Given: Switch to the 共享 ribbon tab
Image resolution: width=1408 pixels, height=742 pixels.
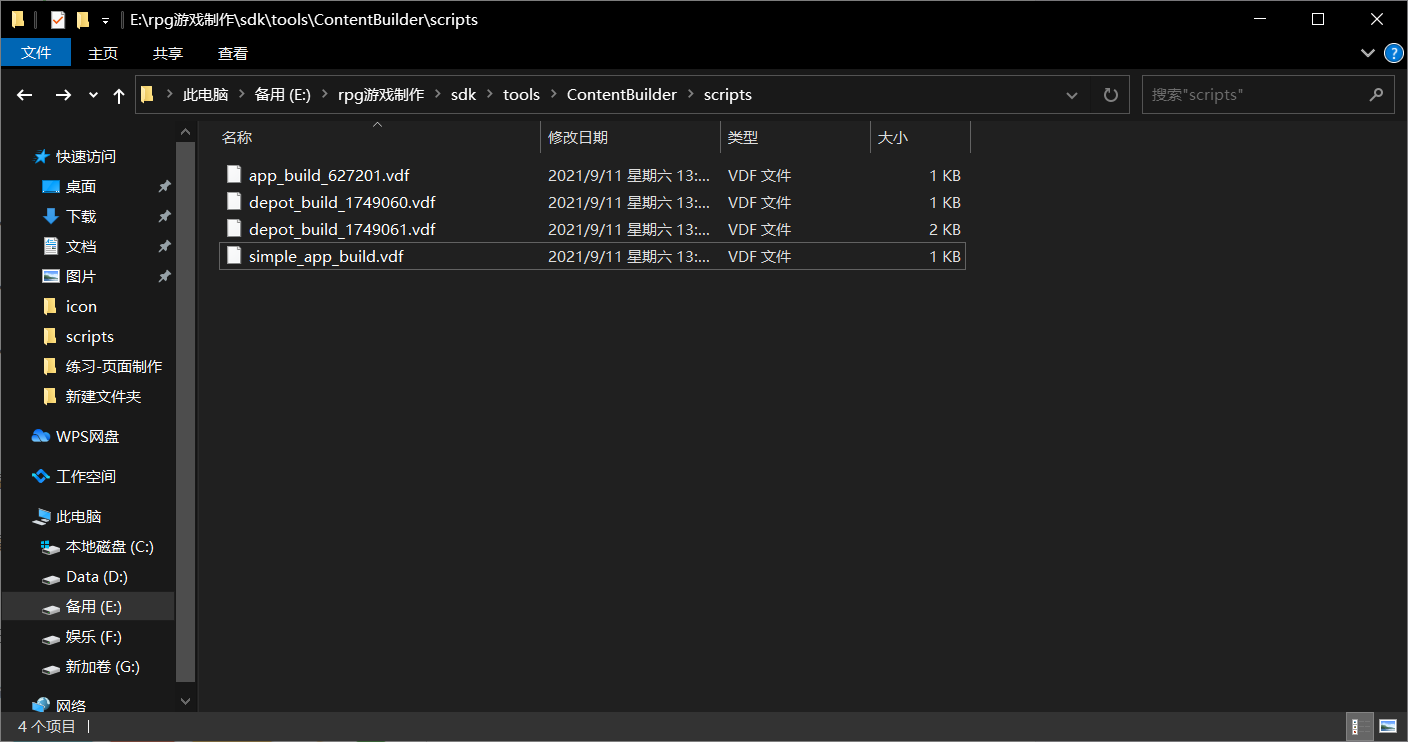Looking at the screenshot, I should (x=168, y=53).
